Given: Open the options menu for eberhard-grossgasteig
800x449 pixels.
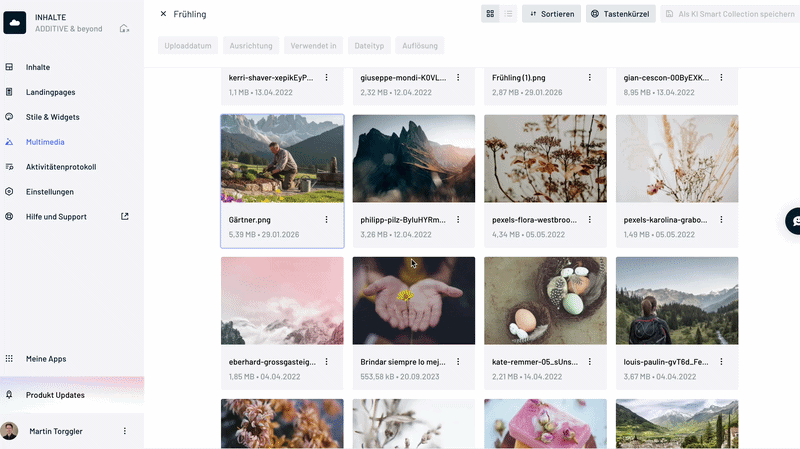Looking at the screenshot, I should [327, 362].
